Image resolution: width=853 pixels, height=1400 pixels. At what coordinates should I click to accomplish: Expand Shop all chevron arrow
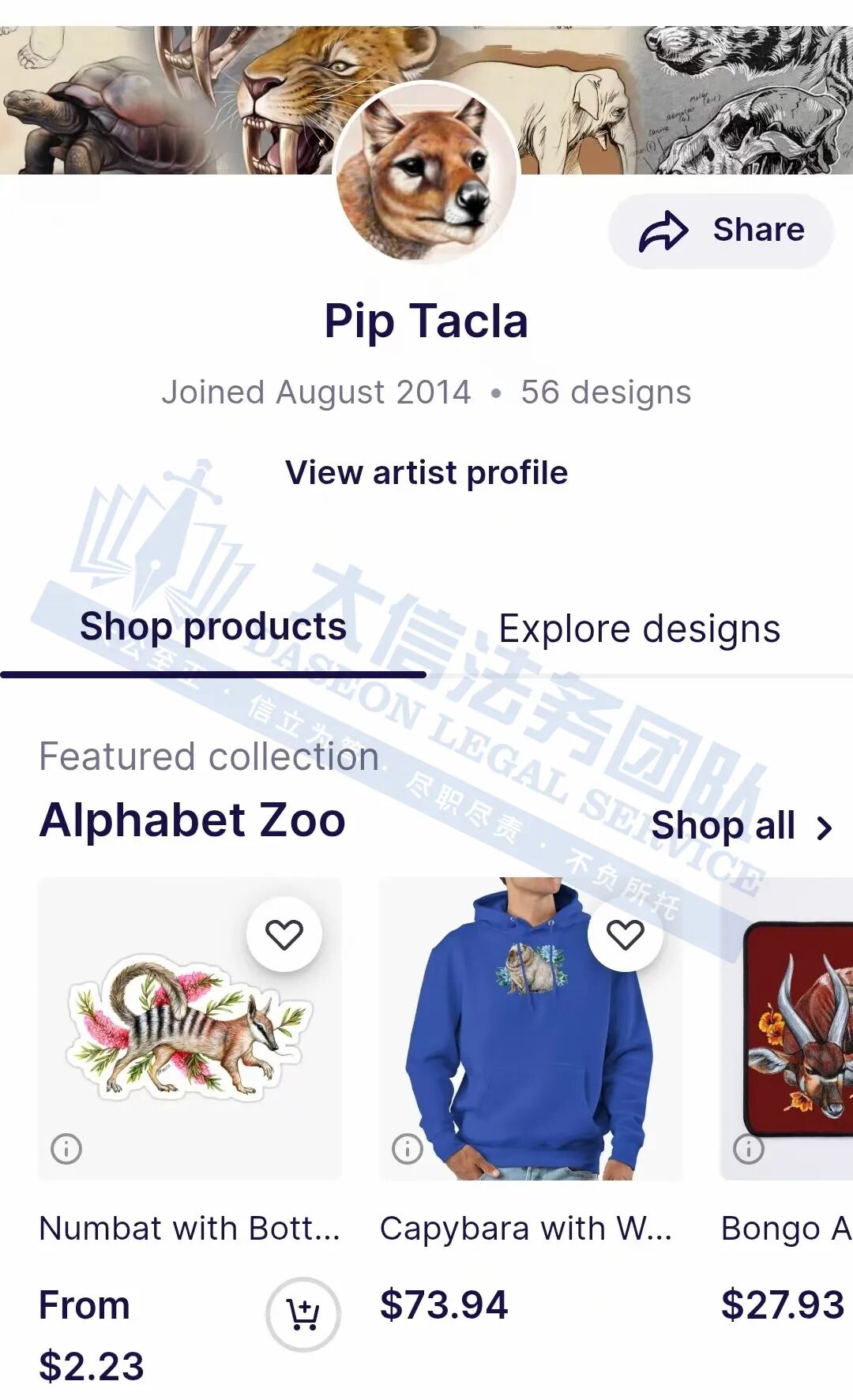point(825,828)
